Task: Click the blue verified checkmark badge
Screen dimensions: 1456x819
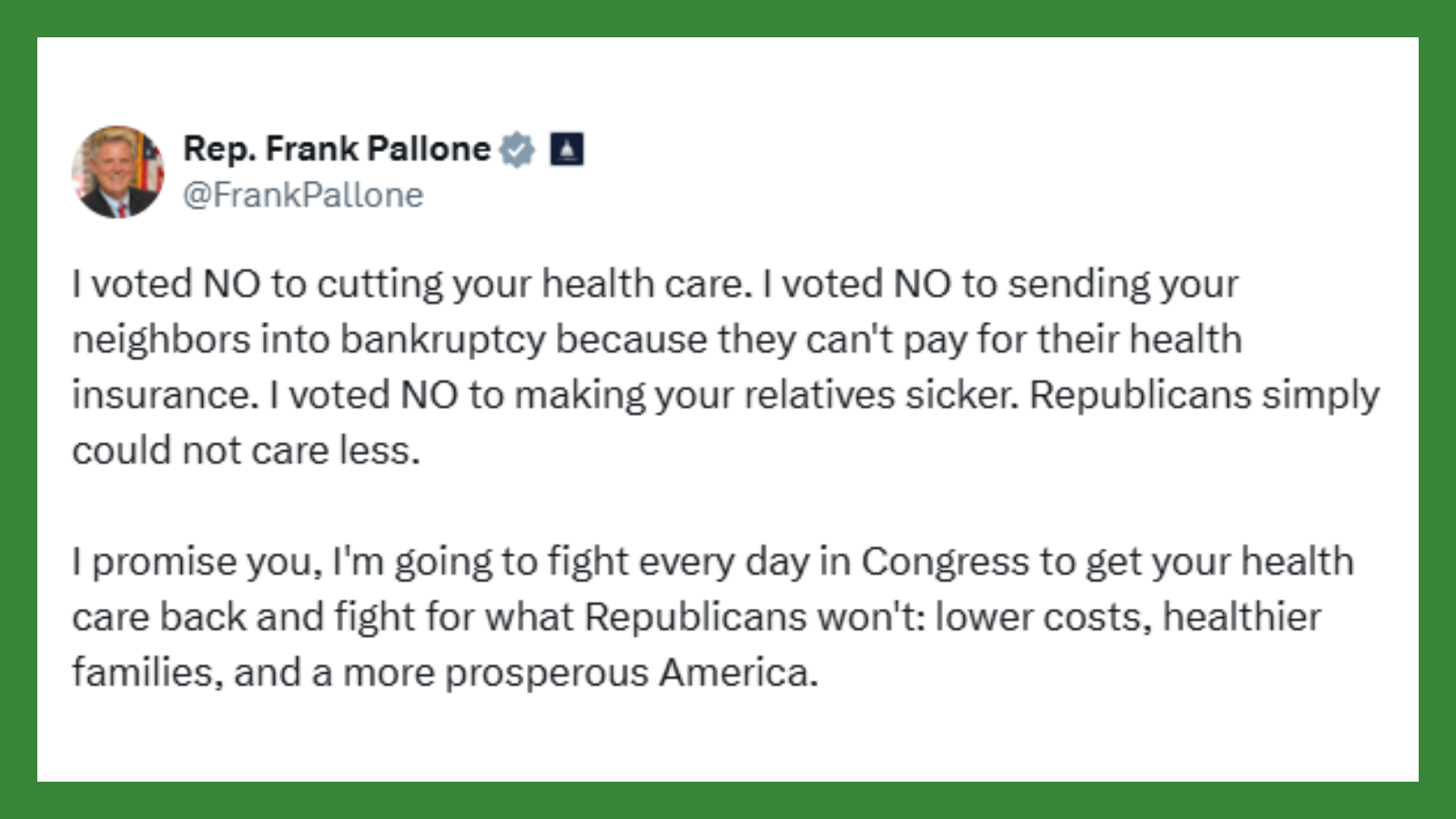Action: [x=517, y=149]
